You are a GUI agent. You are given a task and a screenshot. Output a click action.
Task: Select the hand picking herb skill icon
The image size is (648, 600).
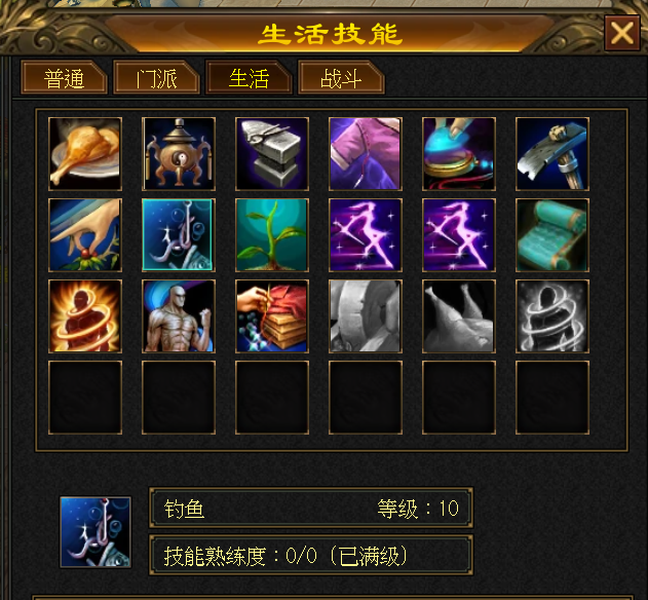[x=85, y=235]
